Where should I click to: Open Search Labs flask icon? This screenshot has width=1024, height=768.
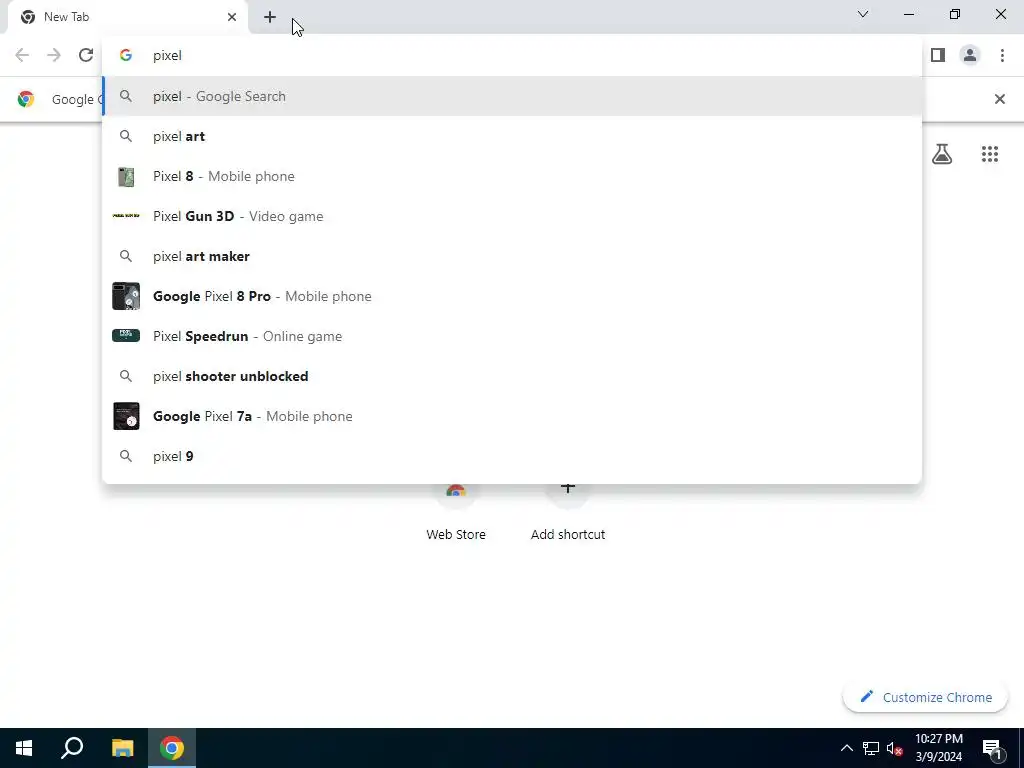(x=942, y=154)
